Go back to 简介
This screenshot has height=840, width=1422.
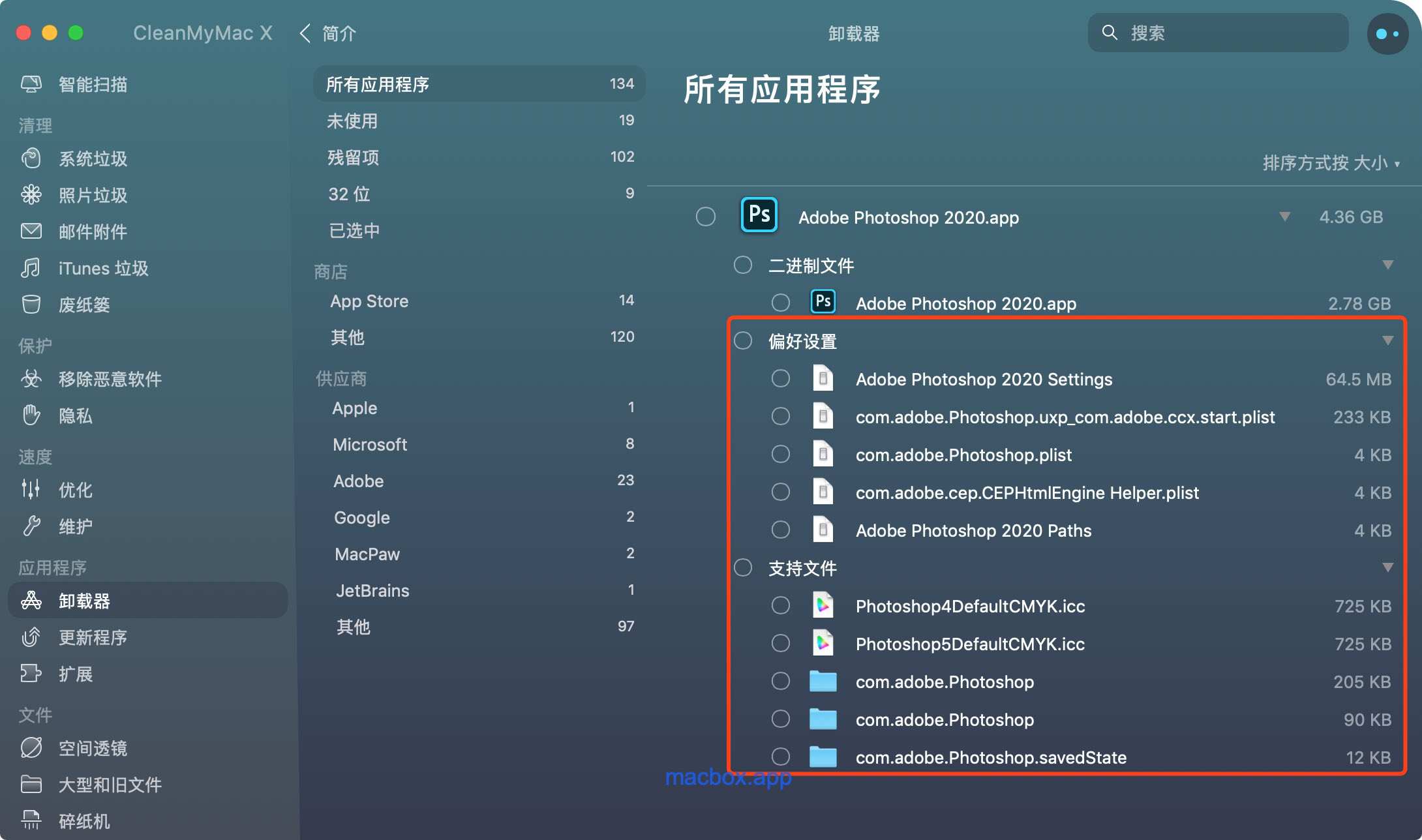click(x=328, y=33)
